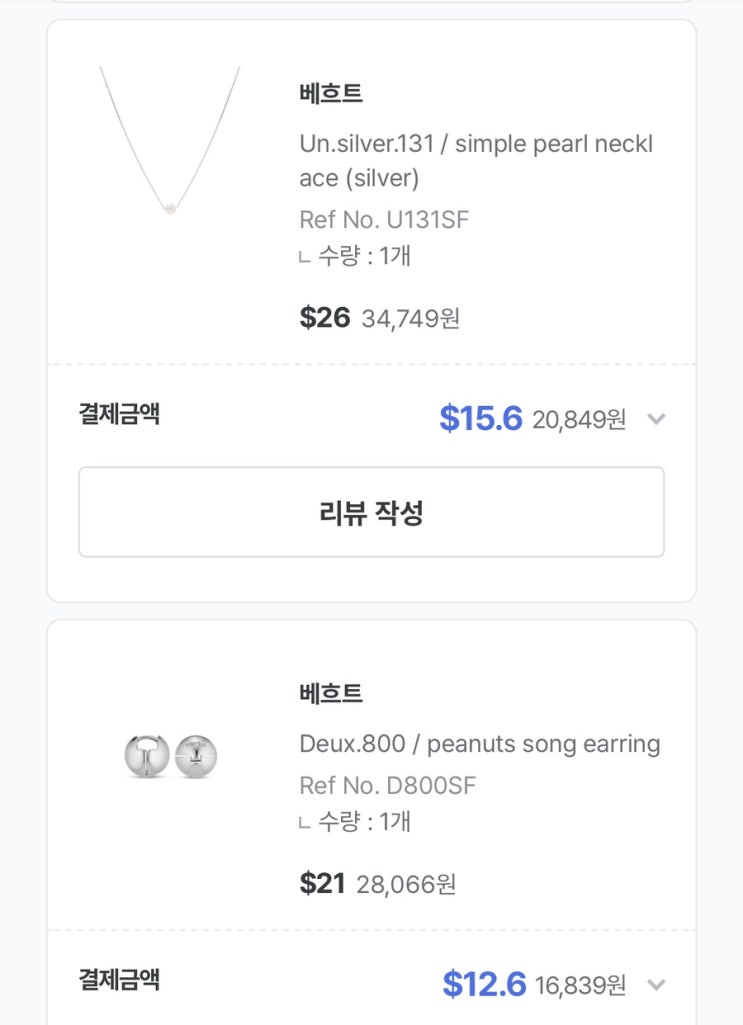
Task: Click the Ref No. U131SF text
Action: point(384,220)
